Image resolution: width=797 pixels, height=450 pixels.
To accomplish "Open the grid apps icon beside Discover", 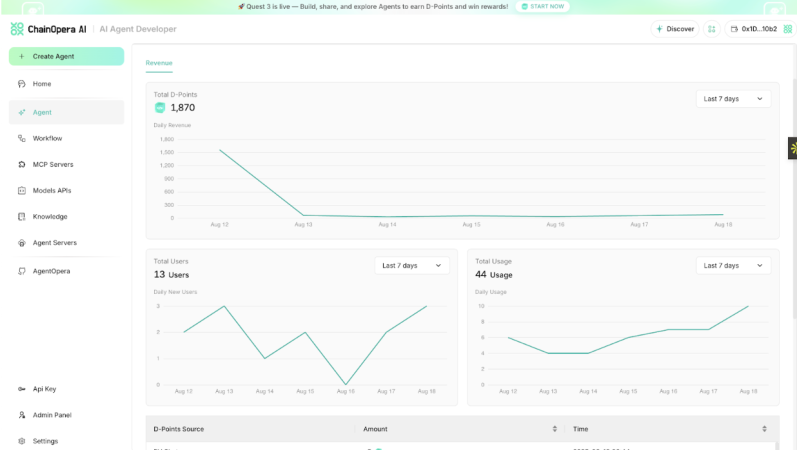I will 711,29.
